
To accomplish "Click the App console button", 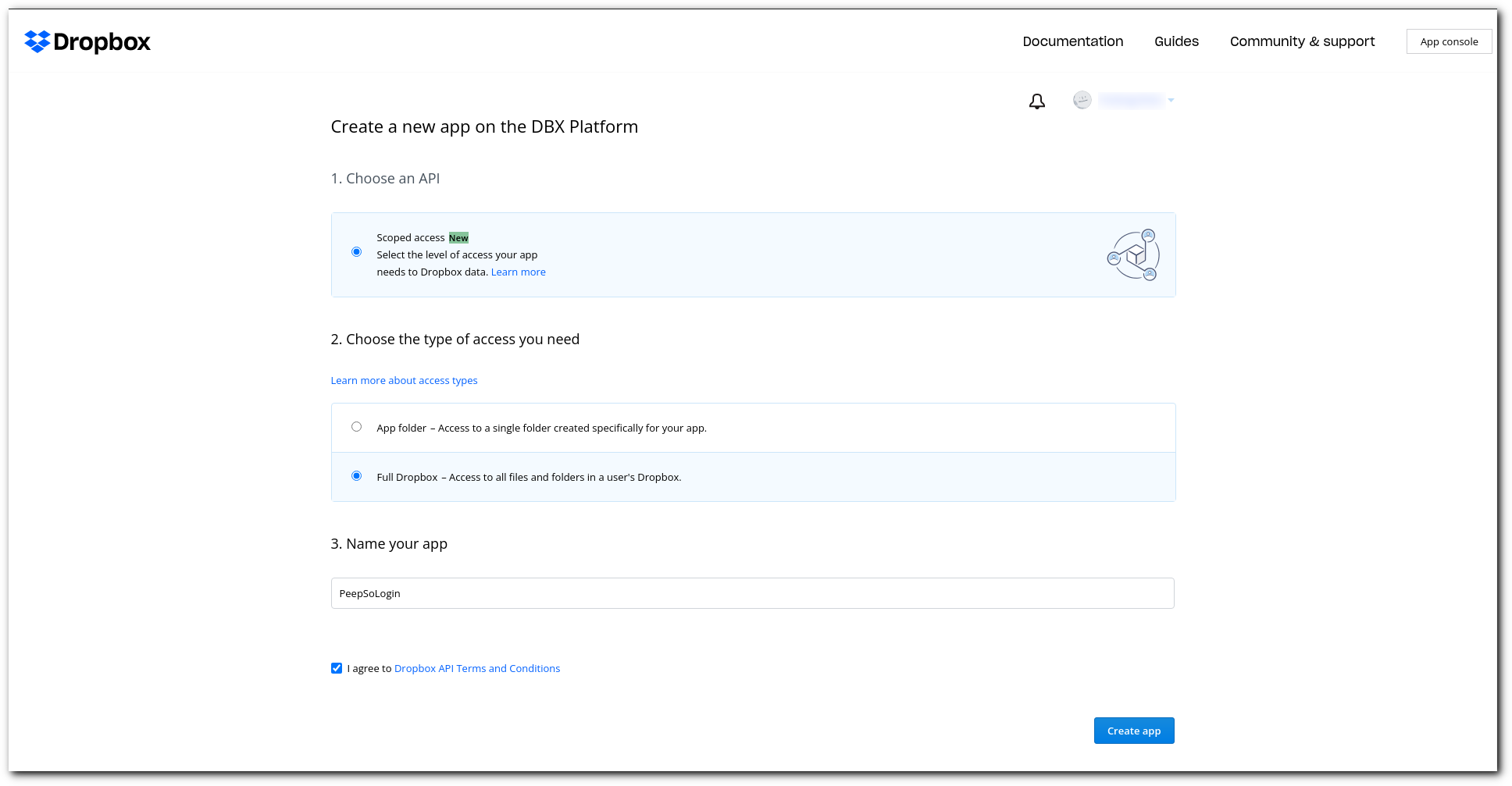I will coord(1449,41).
